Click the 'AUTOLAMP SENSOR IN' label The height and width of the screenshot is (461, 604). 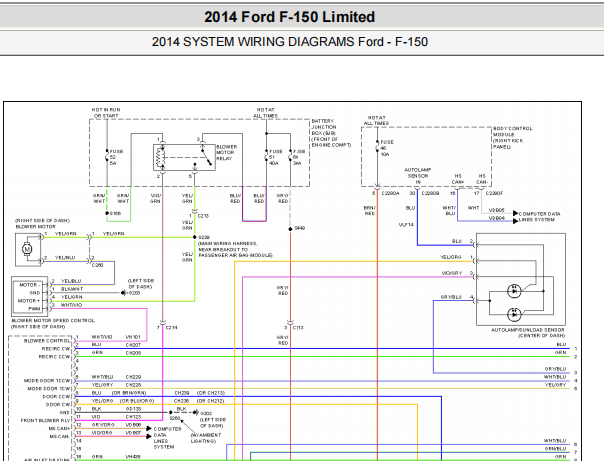pos(418,176)
